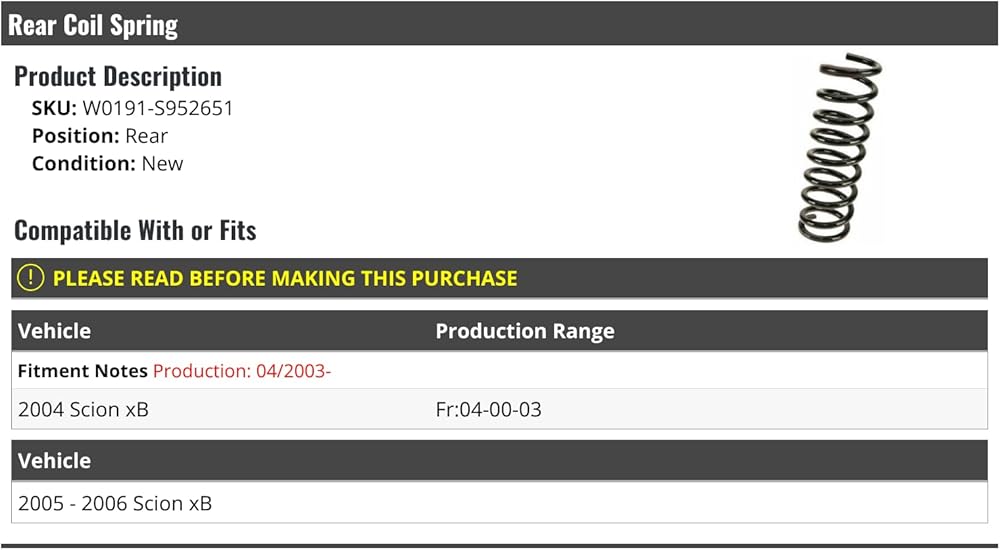
Task: Open the coil spring product thumbnail
Action: pos(839,147)
